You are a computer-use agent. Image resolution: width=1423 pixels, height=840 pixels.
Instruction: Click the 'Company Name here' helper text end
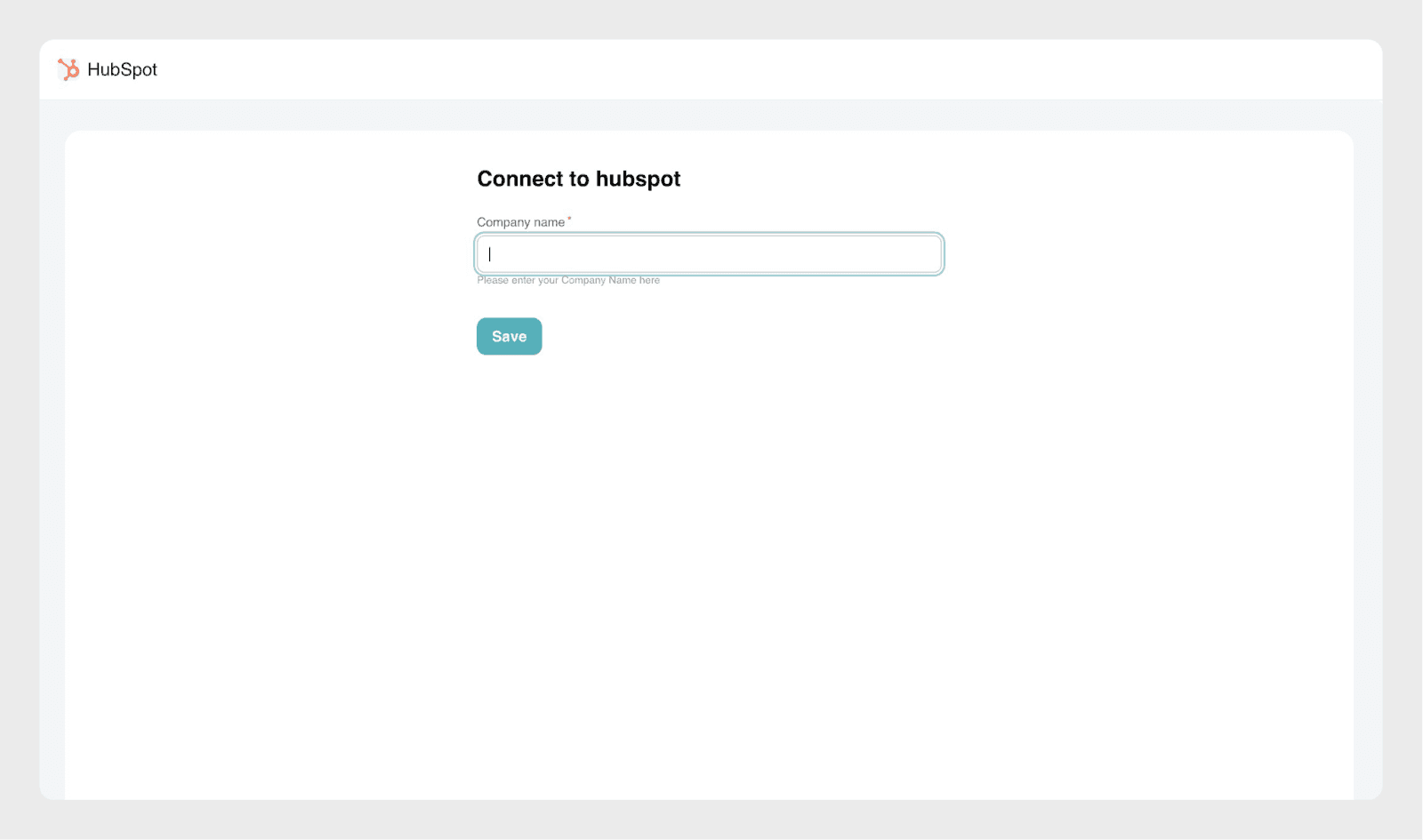[x=631, y=280]
